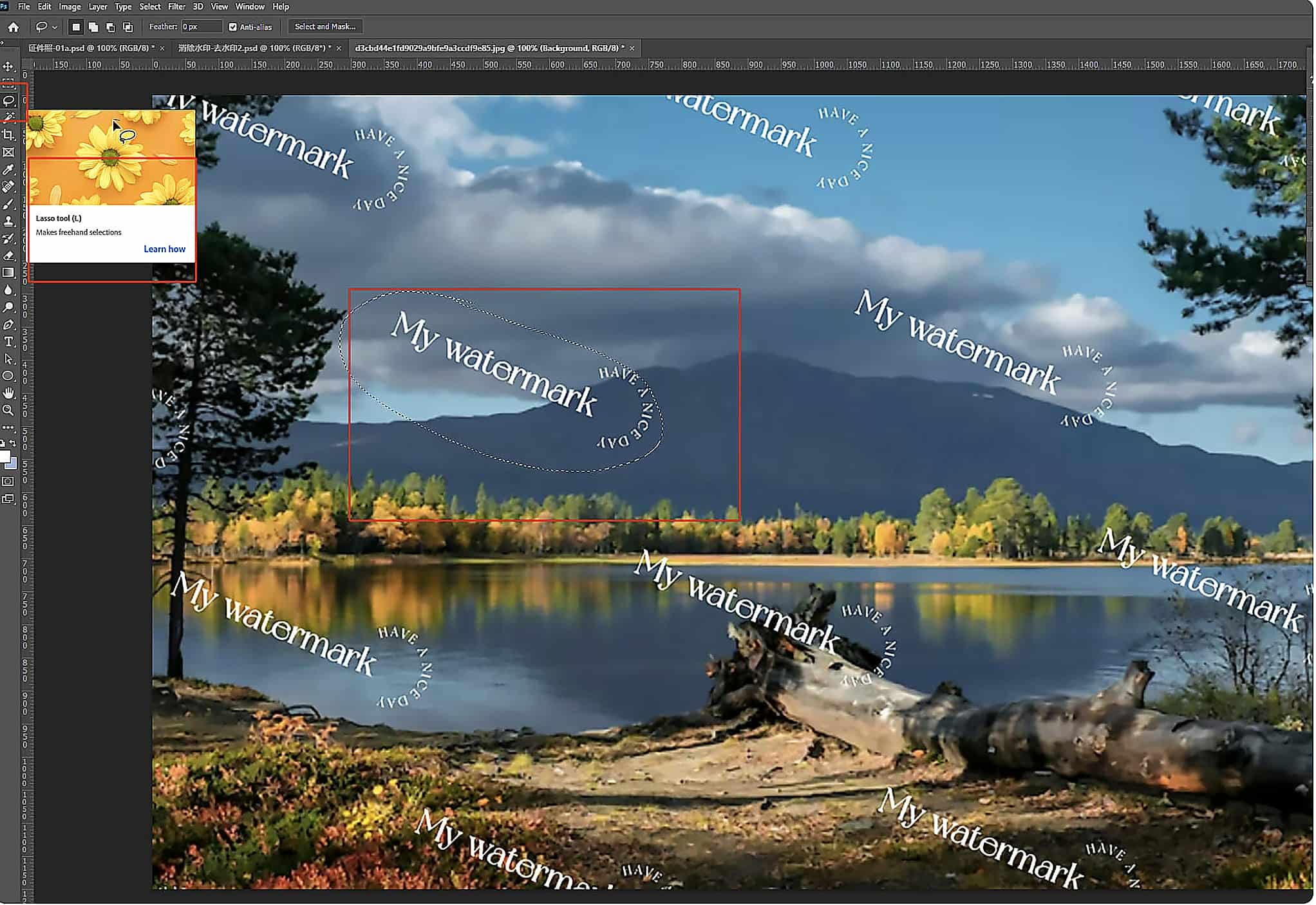Toggle the Anti-alias checkbox
The image size is (1316, 905).
coord(233,27)
